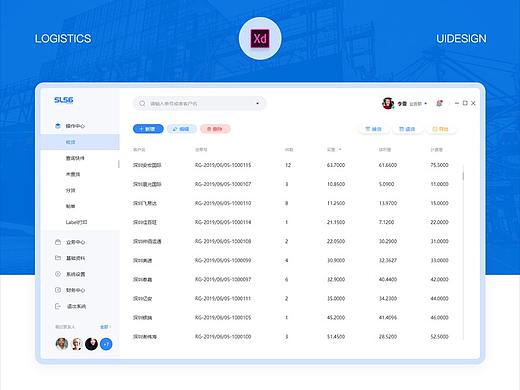Image resolution: width=520 pixels, height=390 pixels.
Task: Click the cell with value 52.5000
Action: (439, 337)
